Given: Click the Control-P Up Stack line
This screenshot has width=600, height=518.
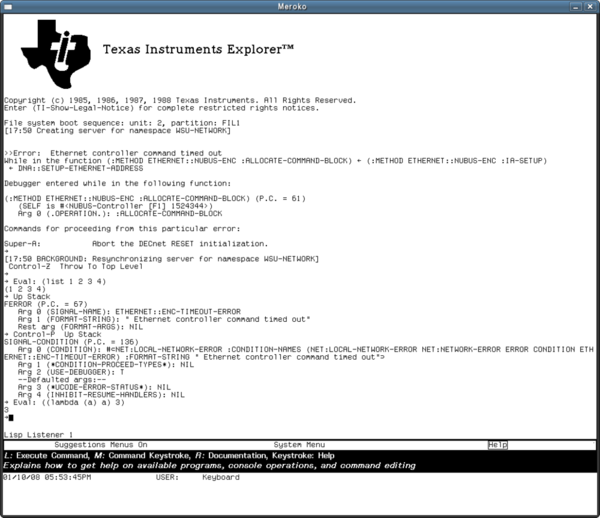Looking at the screenshot, I should click(x=52, y=334).
